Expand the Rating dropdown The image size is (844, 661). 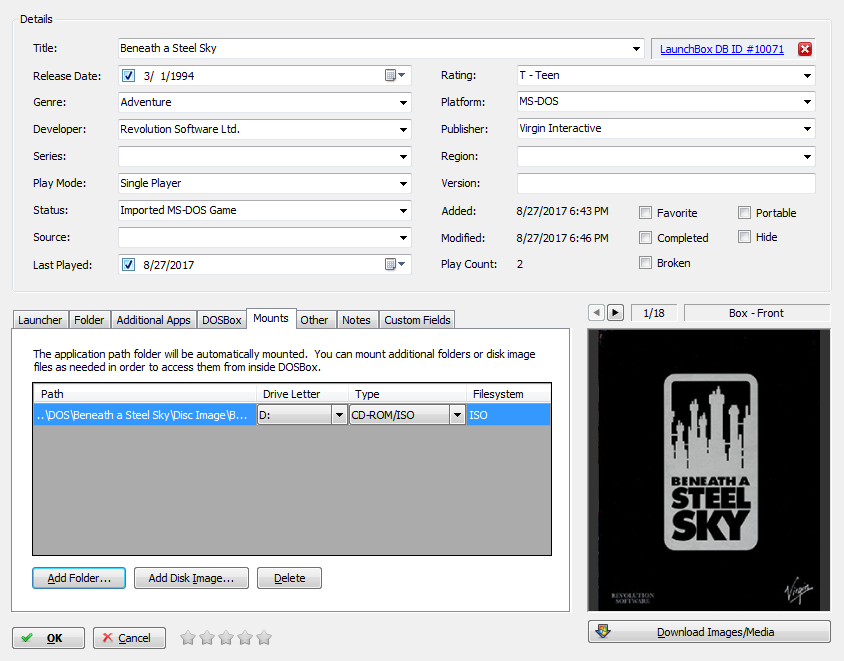(x=807, y=75)
